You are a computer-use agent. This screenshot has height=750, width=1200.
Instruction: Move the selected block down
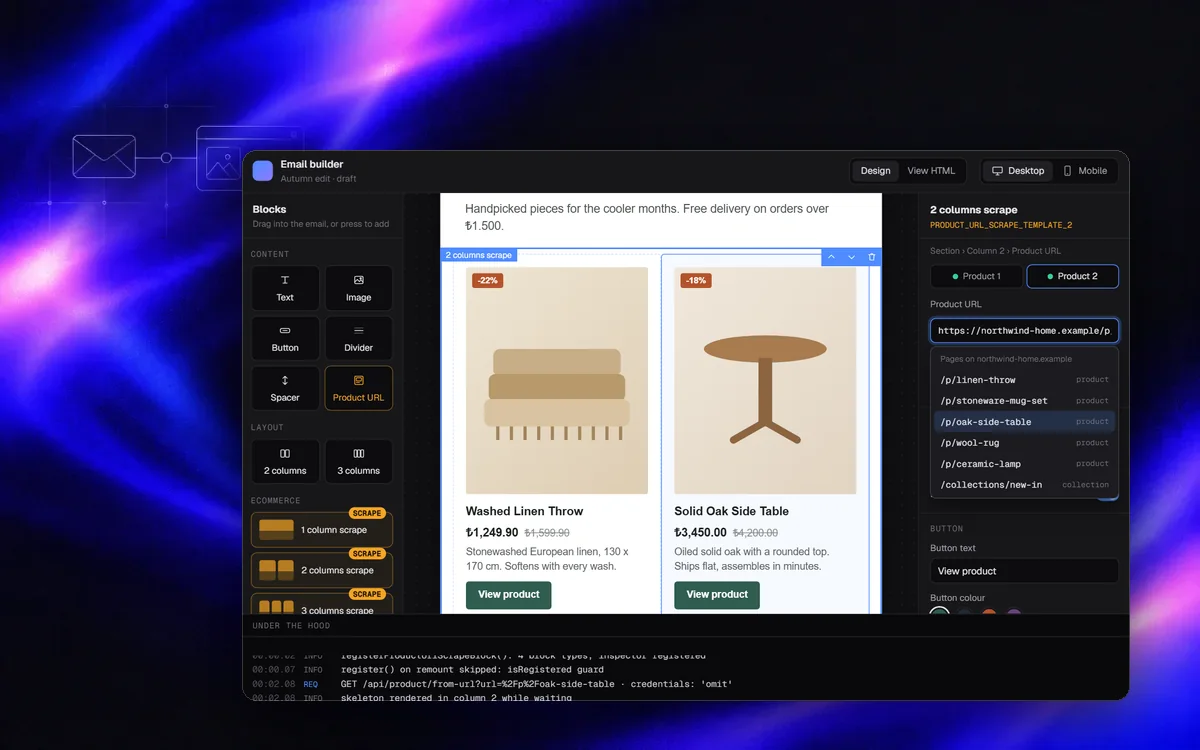(x=851, y=257)
